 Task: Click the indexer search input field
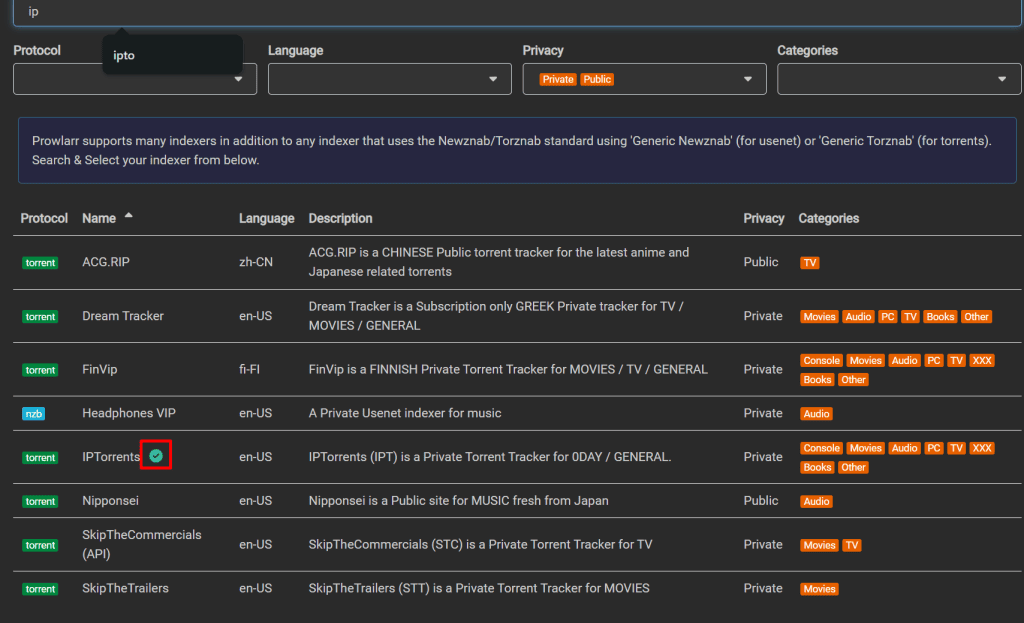coord(512,12)
